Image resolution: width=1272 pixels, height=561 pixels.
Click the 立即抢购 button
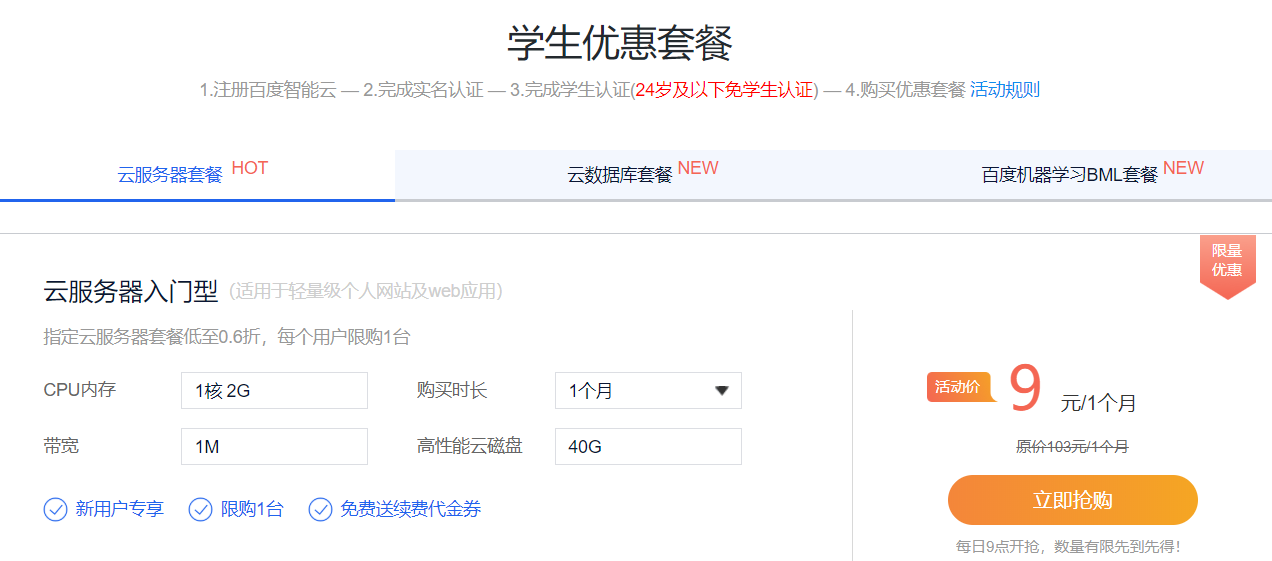point(1072,500)
